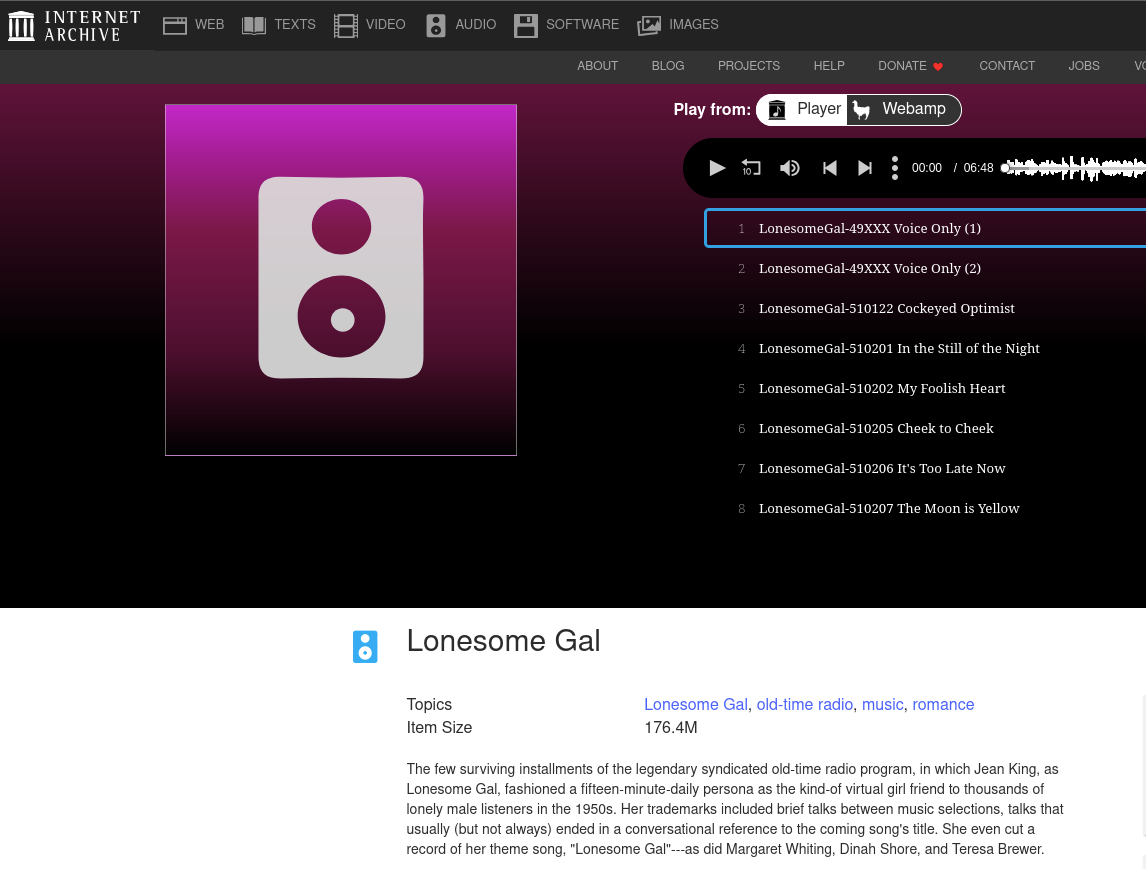Click the Lonesome Gal page title
Image resolution: width=1146 pixels, height=869 pixels.
pos(504,641)
